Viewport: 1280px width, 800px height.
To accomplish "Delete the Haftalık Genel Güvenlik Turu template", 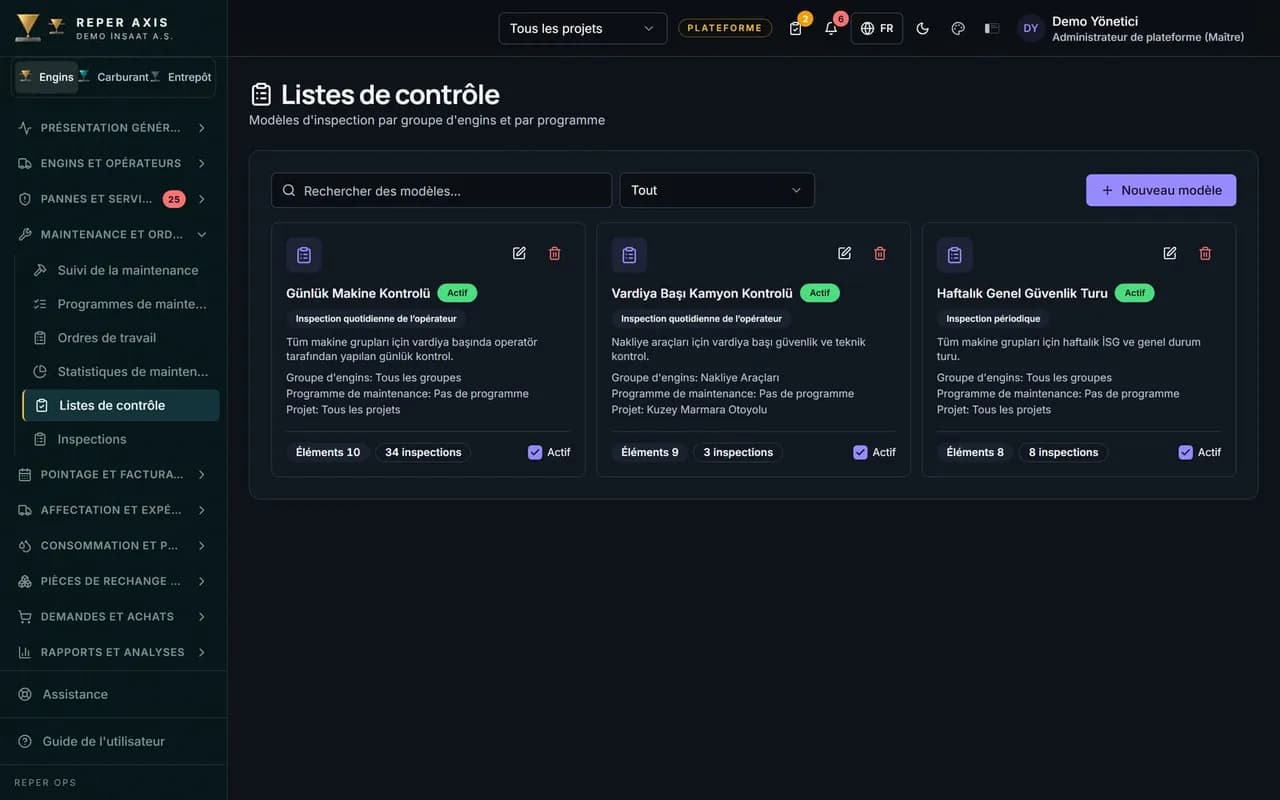I will pyautogui.click(x=1205, y=253).
